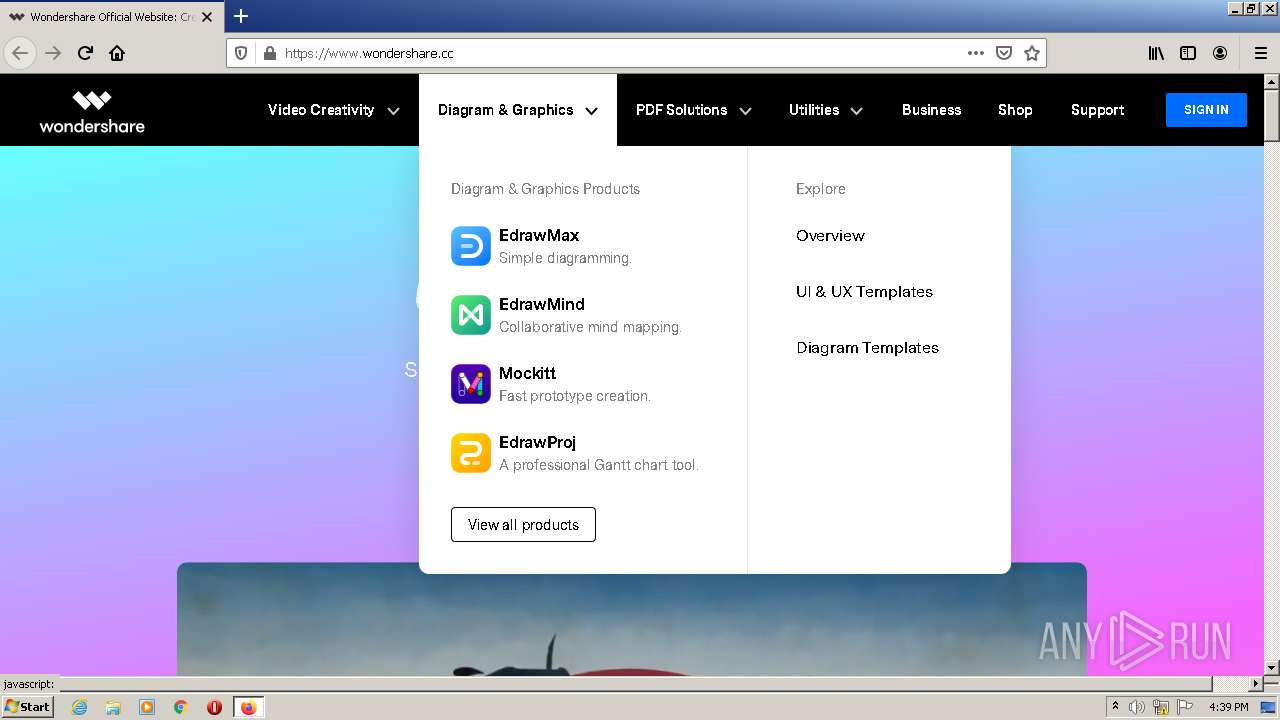Show hidden system tray icons
The image size is (1280, 720).
pyautogui.click(x=1115, y=707)
